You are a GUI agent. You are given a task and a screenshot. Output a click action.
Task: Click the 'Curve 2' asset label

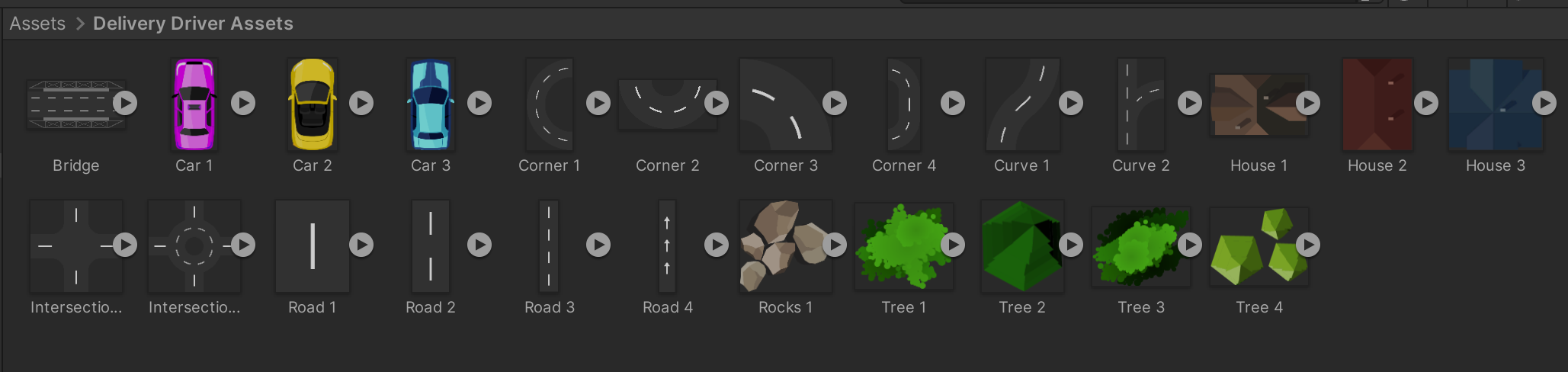point(1141,165)
